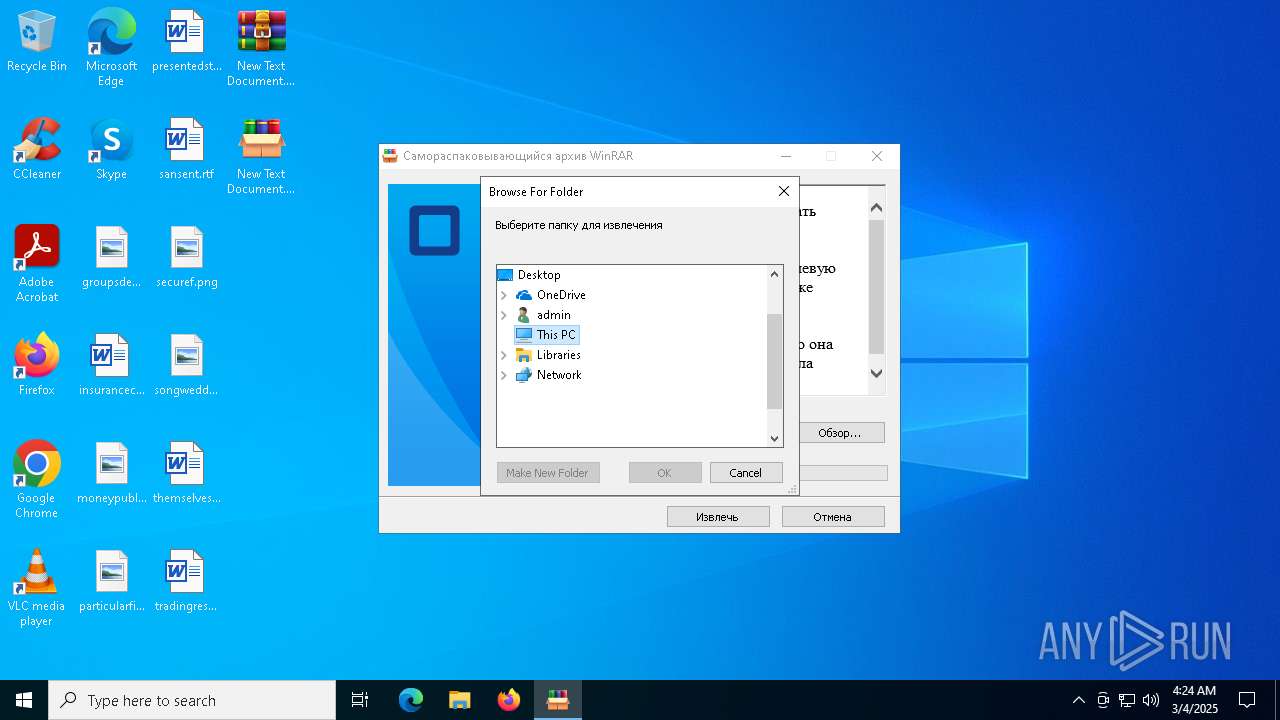
Task: Select tradingres Word document icon
Action: 186,581
